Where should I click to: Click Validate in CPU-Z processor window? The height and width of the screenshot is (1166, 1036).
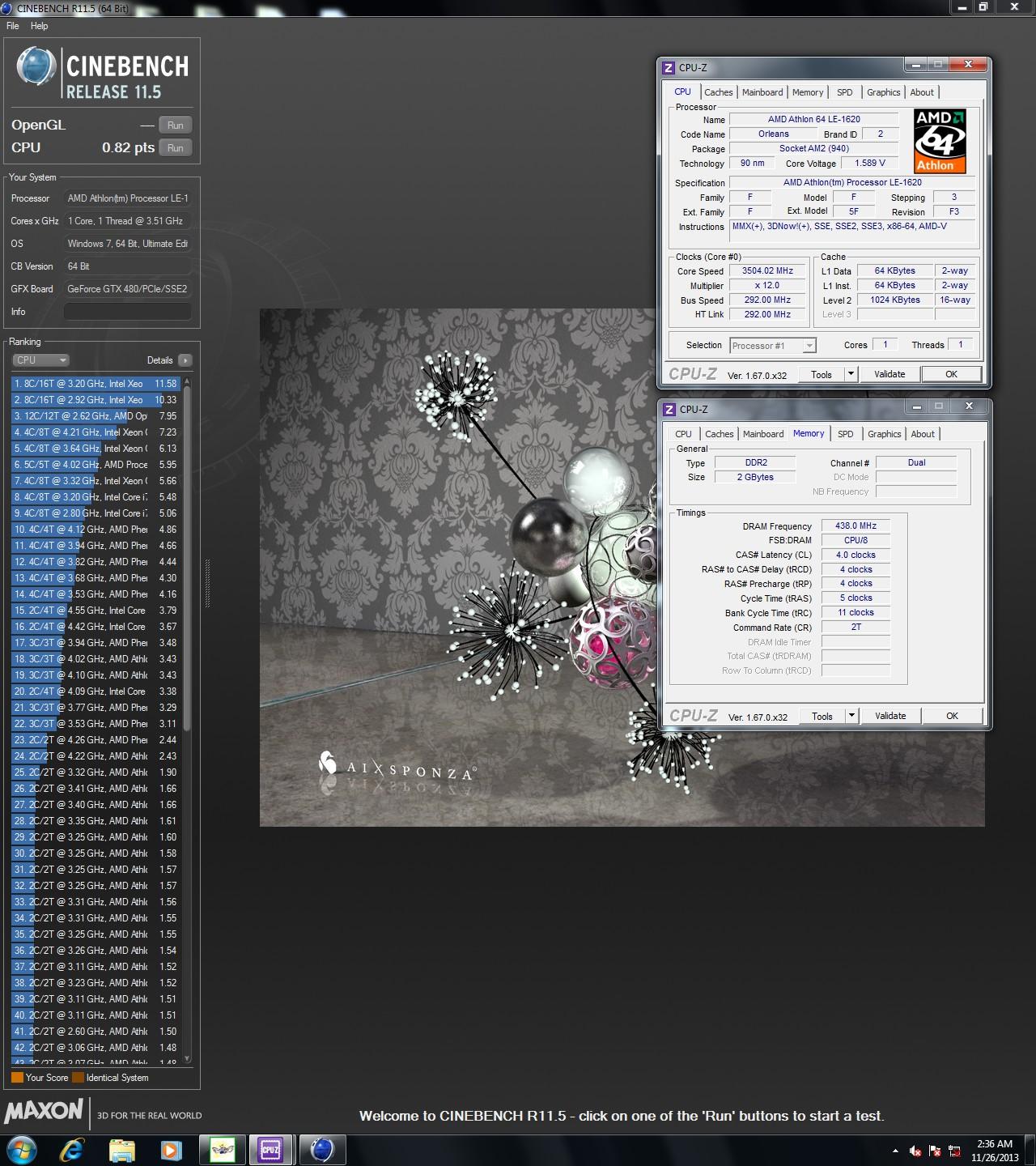(890, 374)
